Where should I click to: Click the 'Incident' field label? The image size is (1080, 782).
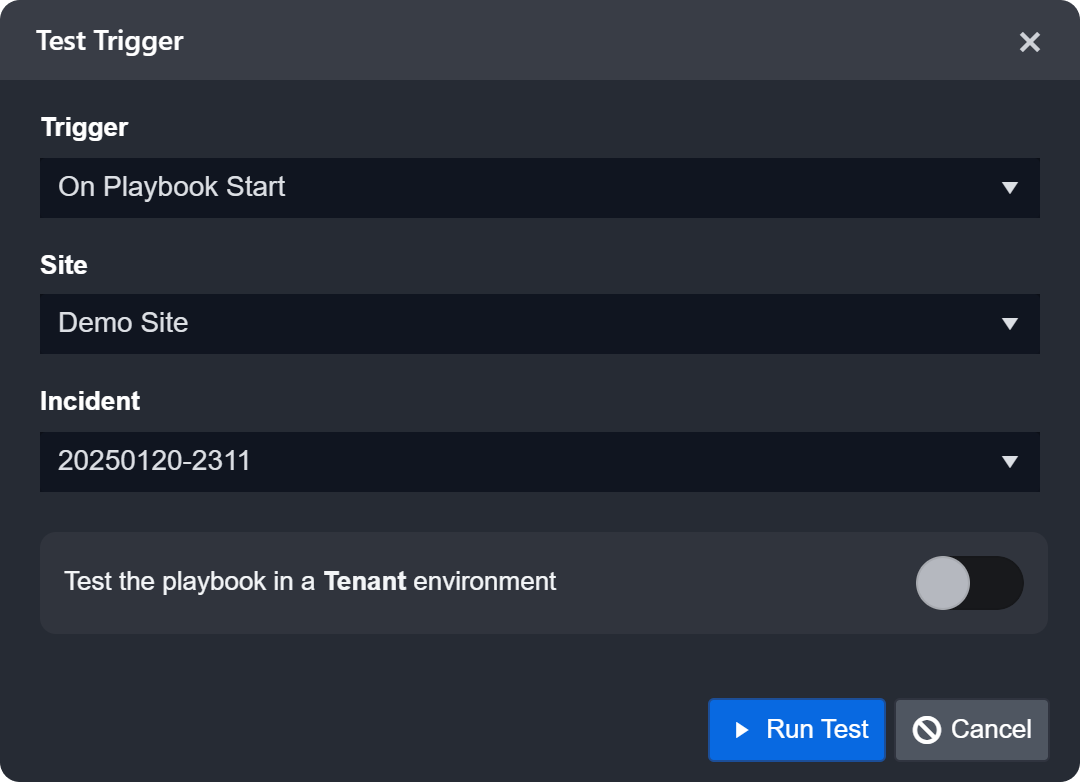tap(90, 401)
